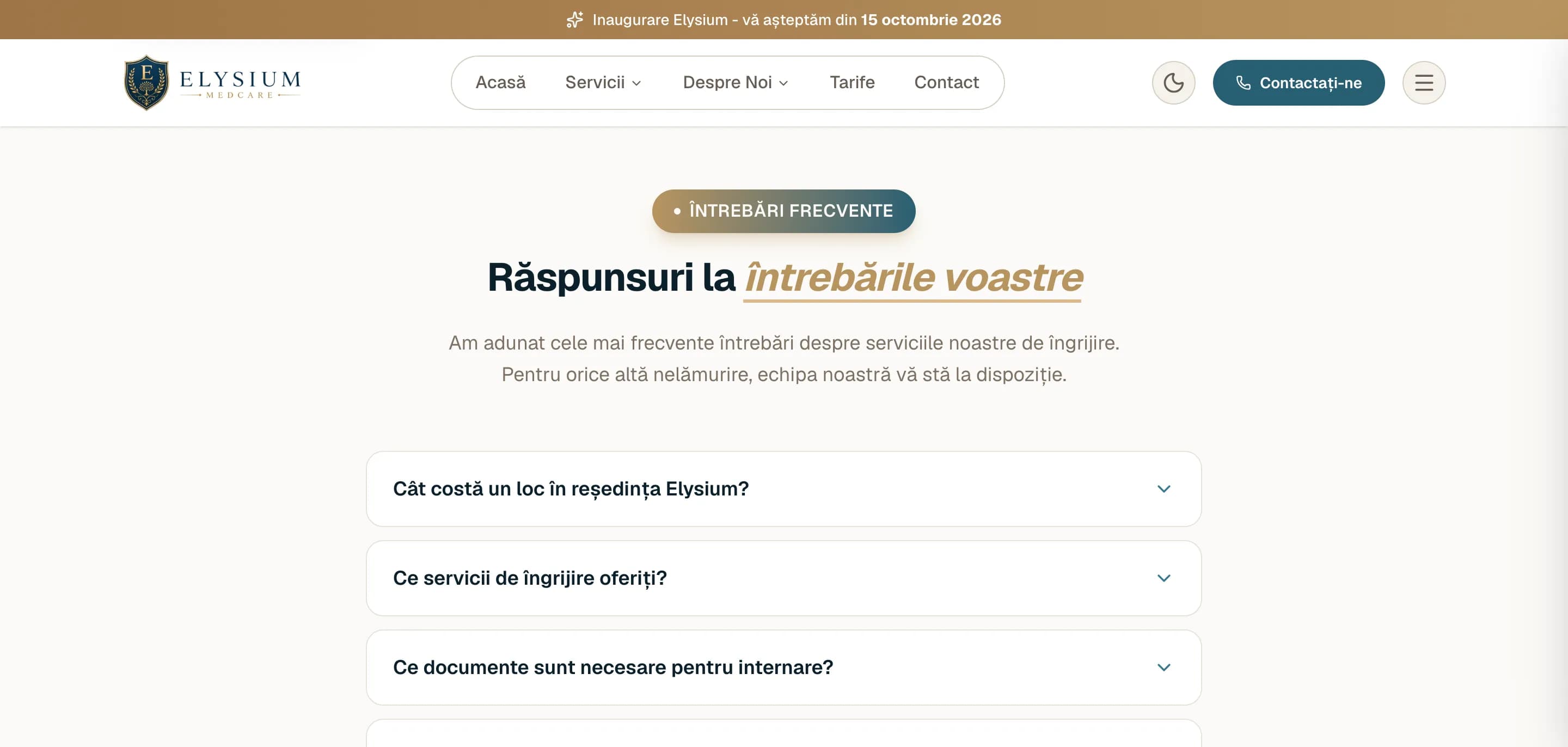Expand 'Cât costă un loc în reședința Elysium?'
Screen dimensions: 1568x747
click(x=783, y=489)
